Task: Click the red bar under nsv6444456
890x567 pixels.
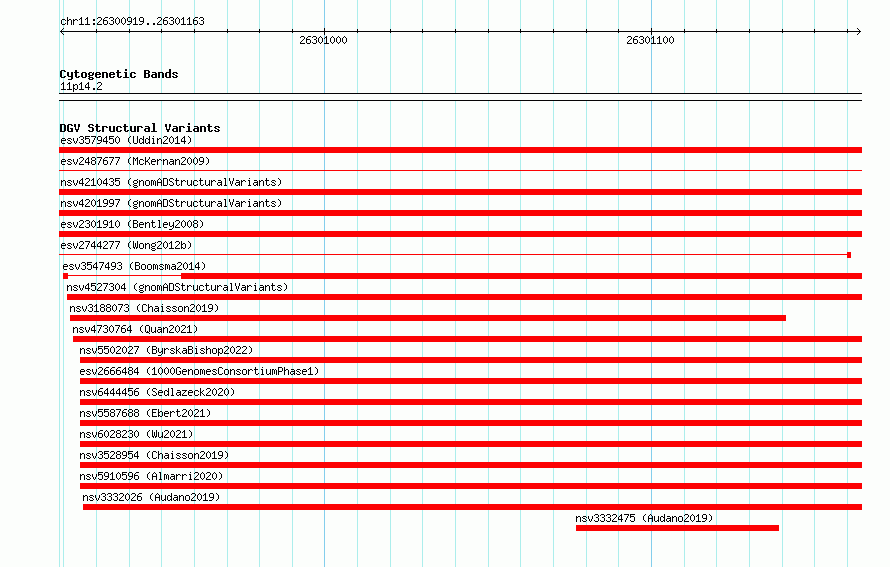Action: (x=471, y=402)
